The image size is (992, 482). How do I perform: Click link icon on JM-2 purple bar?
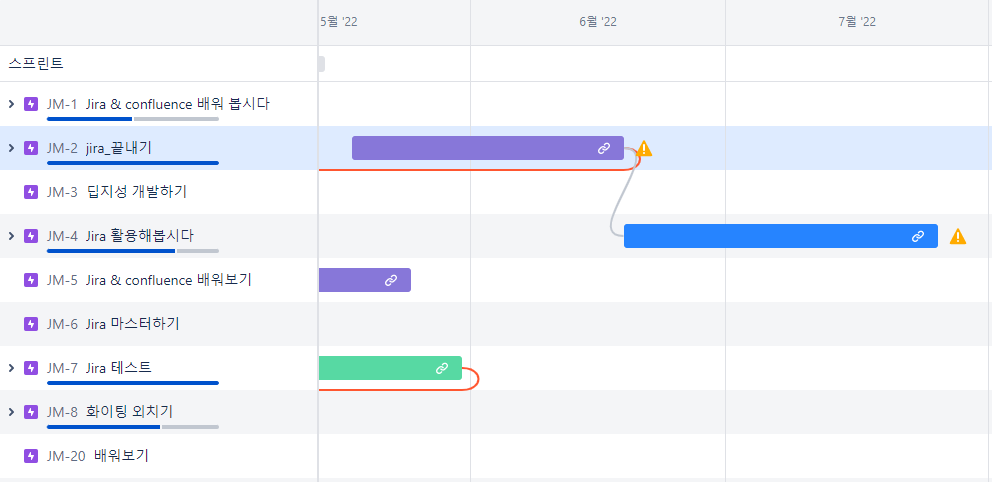[x=604, y=148]
